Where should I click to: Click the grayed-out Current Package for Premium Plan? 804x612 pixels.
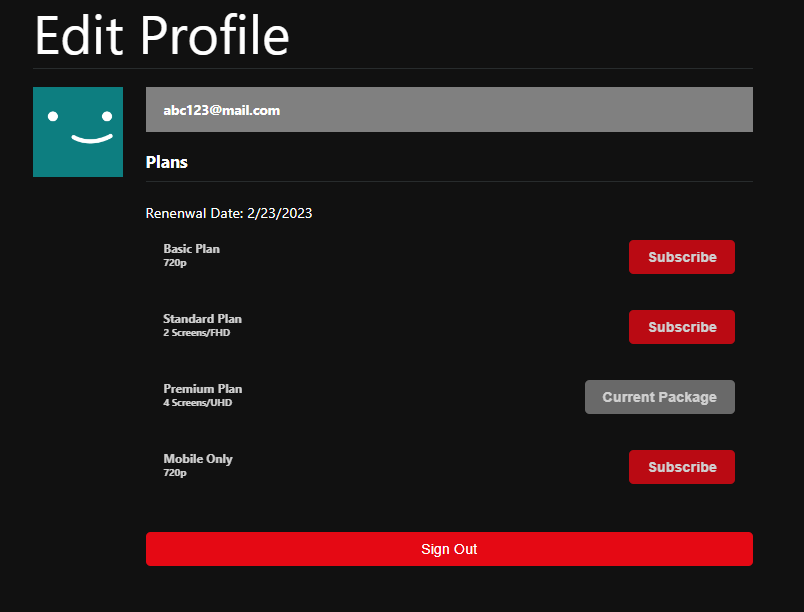coord(659,397)
